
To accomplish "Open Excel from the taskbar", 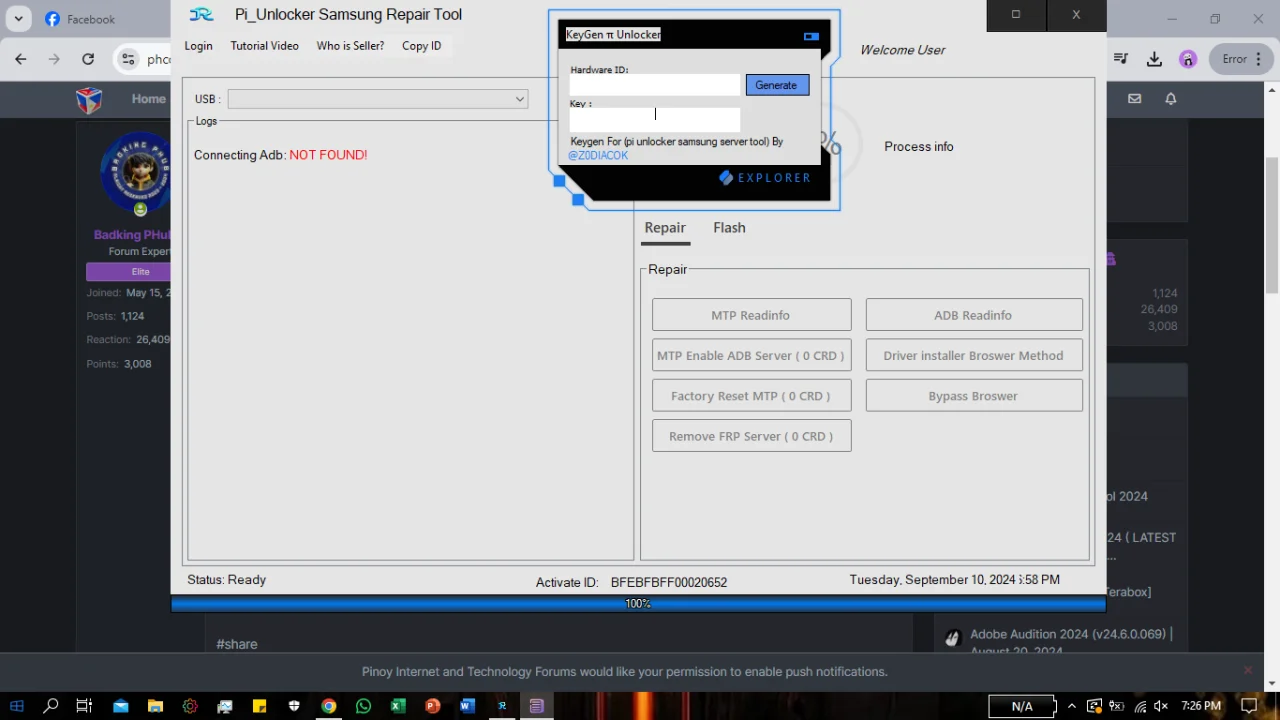I will pyautogui.click(x=398, y=706).
